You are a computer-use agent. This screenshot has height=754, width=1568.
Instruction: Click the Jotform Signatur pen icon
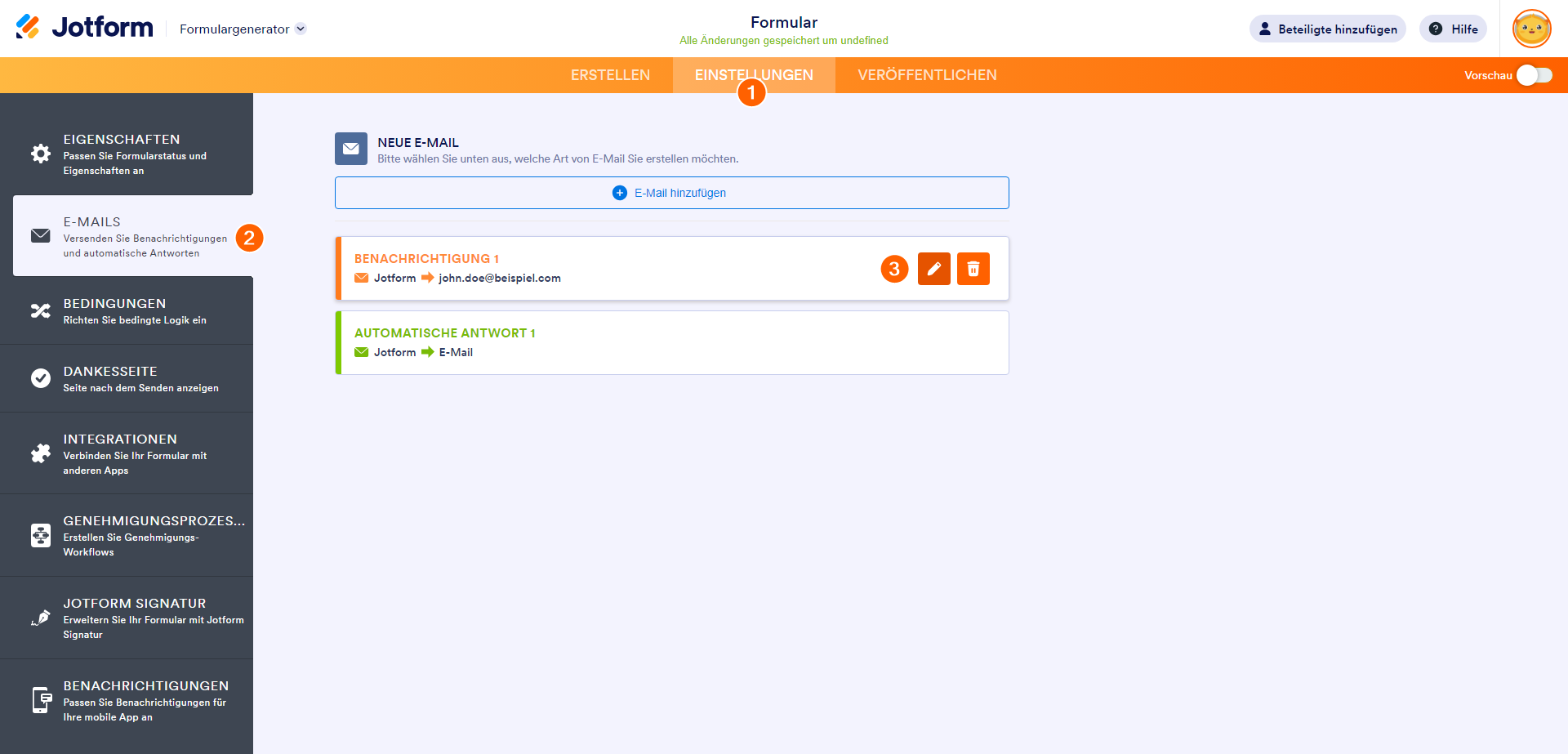click(41, 618)
